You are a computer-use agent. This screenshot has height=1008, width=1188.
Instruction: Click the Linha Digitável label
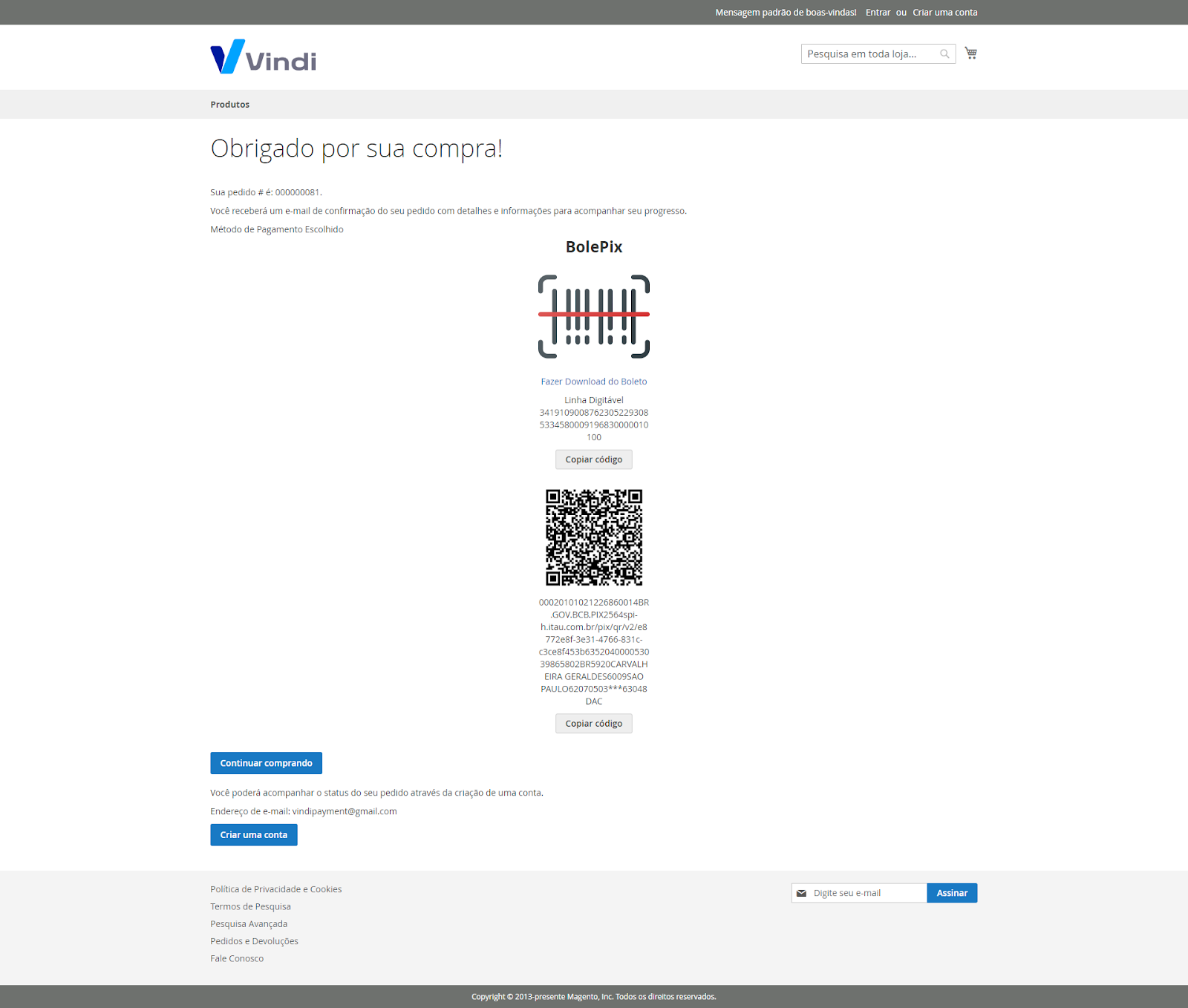pos(594,400)
